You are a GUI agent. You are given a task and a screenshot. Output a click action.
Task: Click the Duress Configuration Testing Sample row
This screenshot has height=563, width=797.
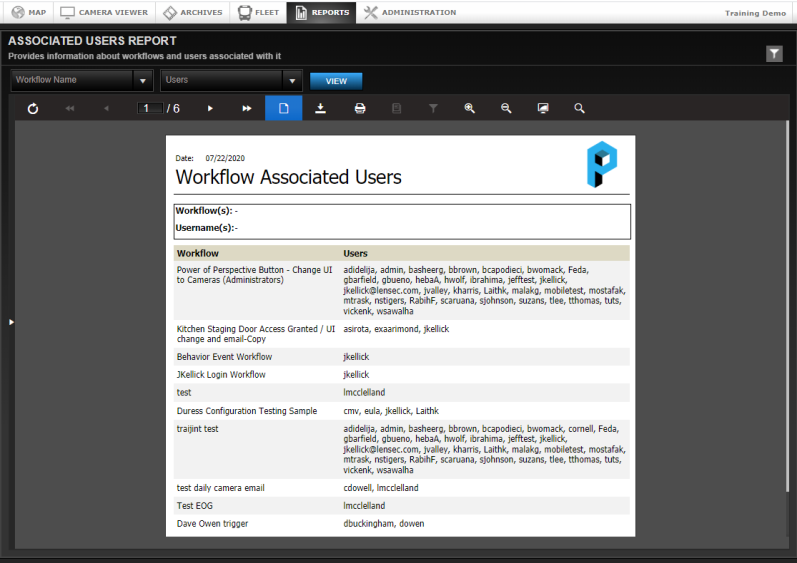coord(402,411)
